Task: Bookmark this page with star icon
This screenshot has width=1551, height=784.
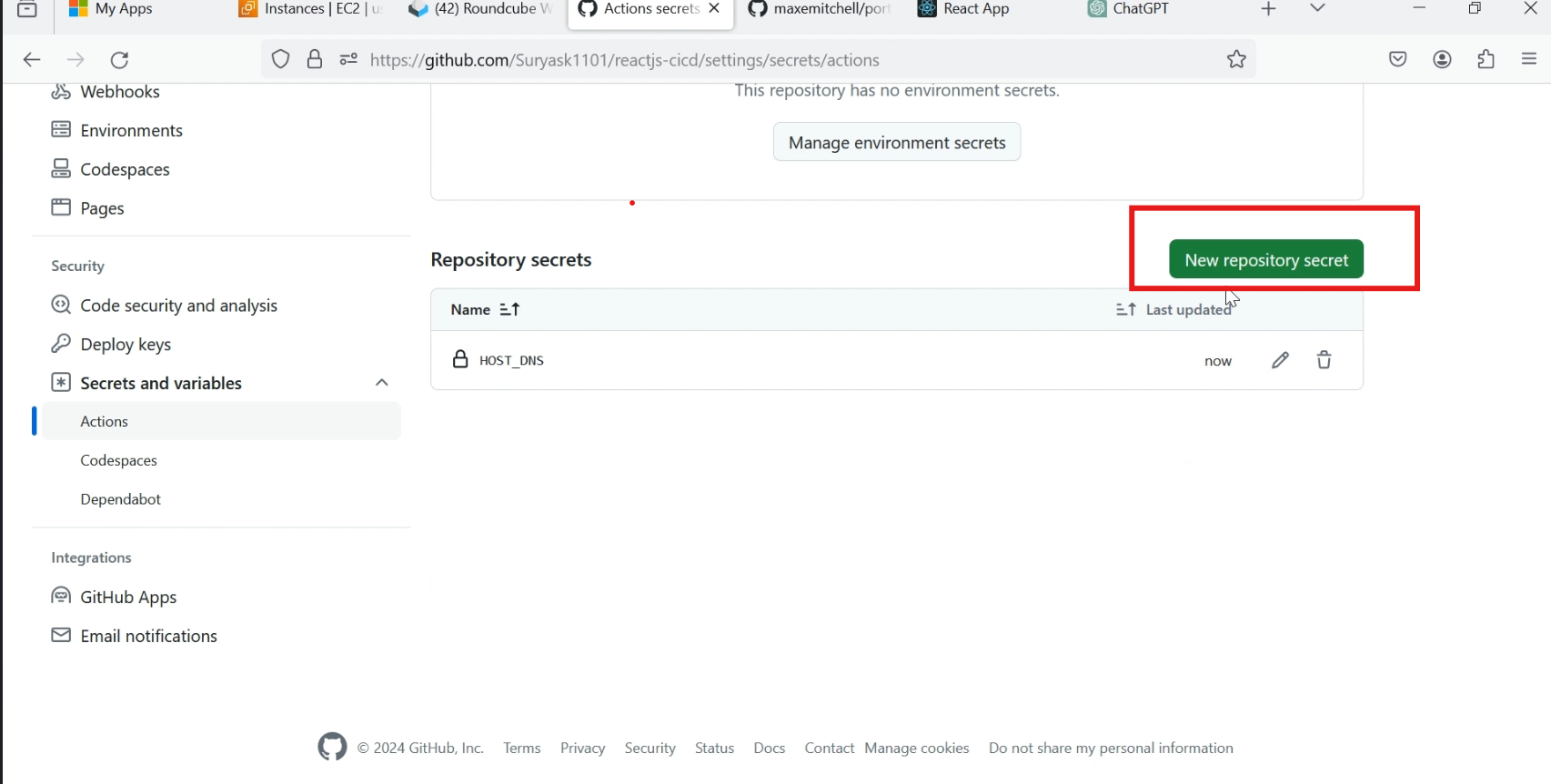Action: pyautogui.click(x=1236, y=60)
